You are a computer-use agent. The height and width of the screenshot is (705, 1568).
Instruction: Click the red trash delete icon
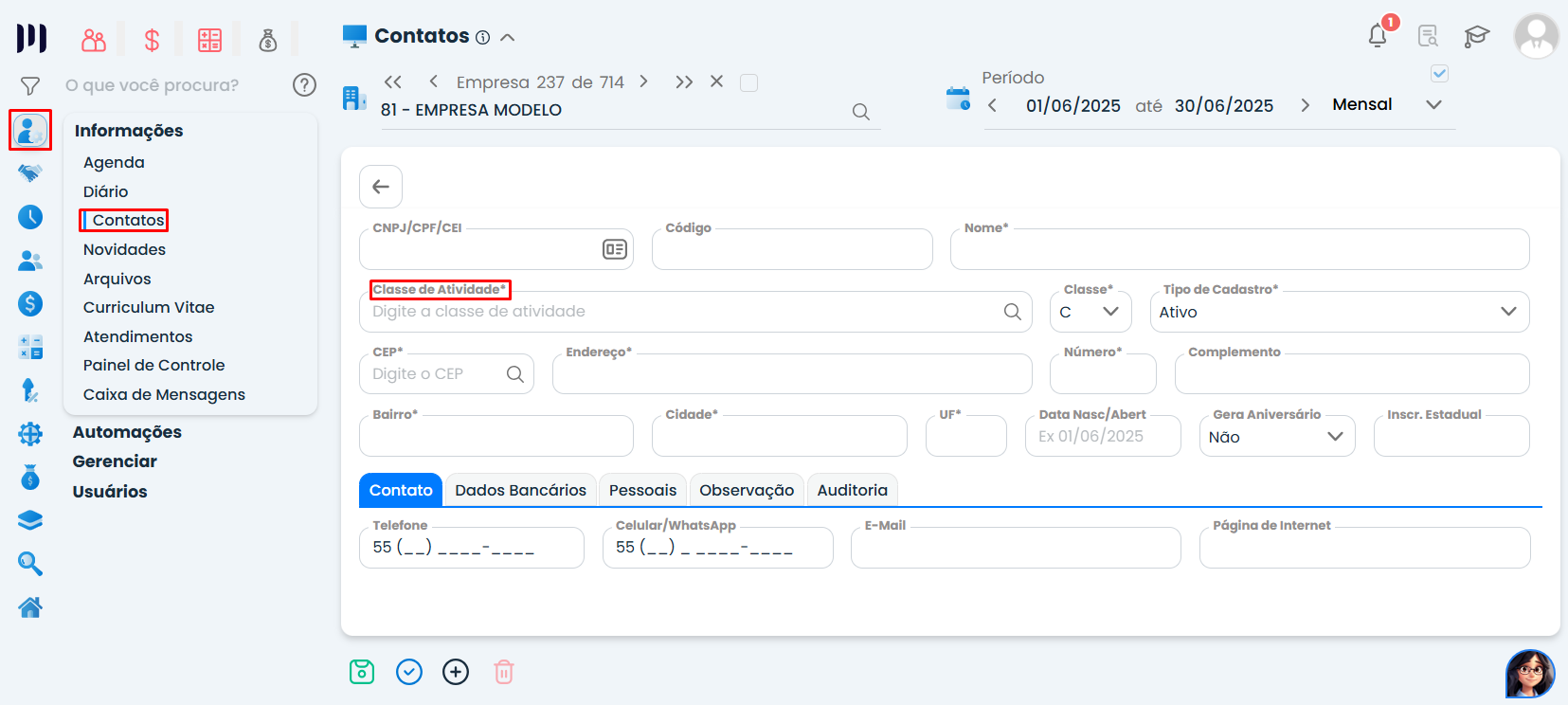click(504, 672)
